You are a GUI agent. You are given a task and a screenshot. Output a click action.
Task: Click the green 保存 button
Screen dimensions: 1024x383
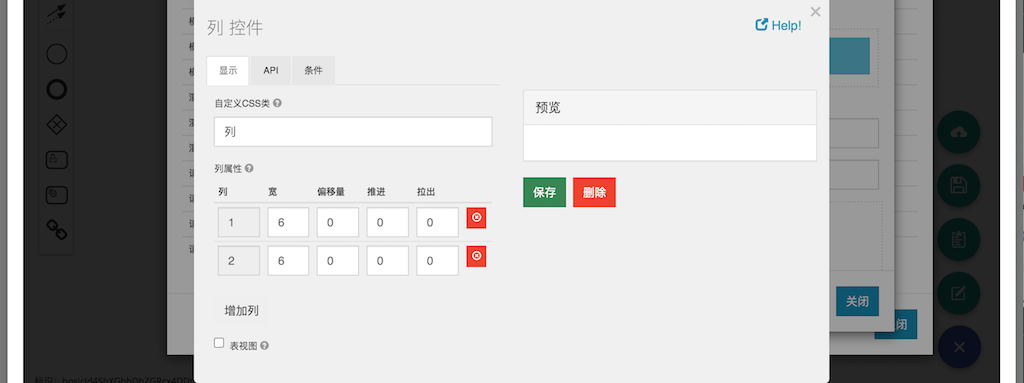(x=545, y=192)
